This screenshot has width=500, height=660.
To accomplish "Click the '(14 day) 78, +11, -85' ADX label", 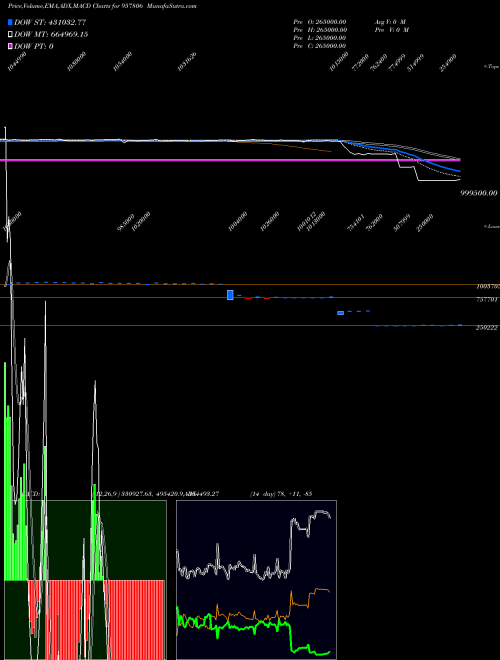I will [280, 494].
